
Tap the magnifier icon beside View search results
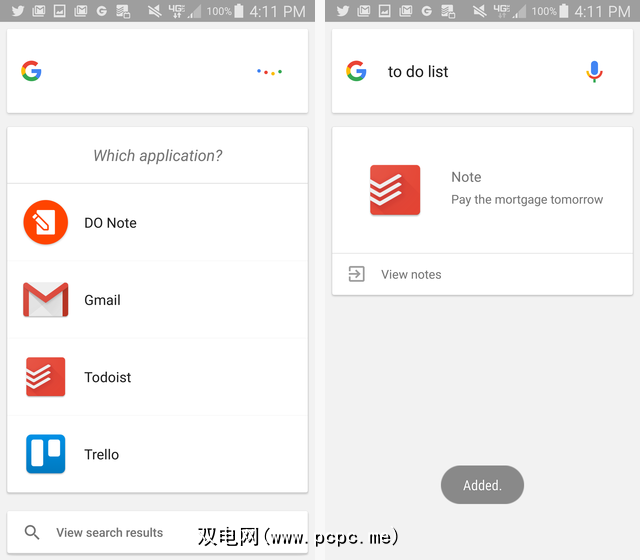(32, 533)
